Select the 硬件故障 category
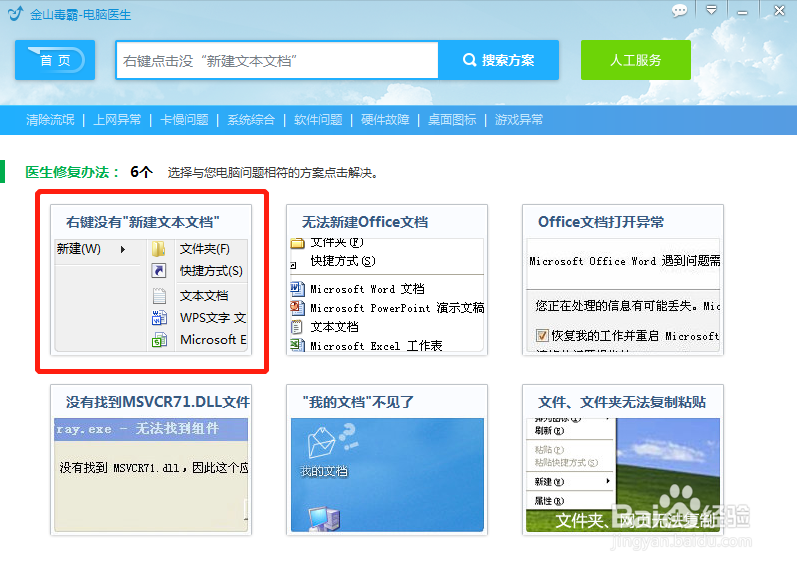This screenshot has height=569, width=797. point(385,120)
